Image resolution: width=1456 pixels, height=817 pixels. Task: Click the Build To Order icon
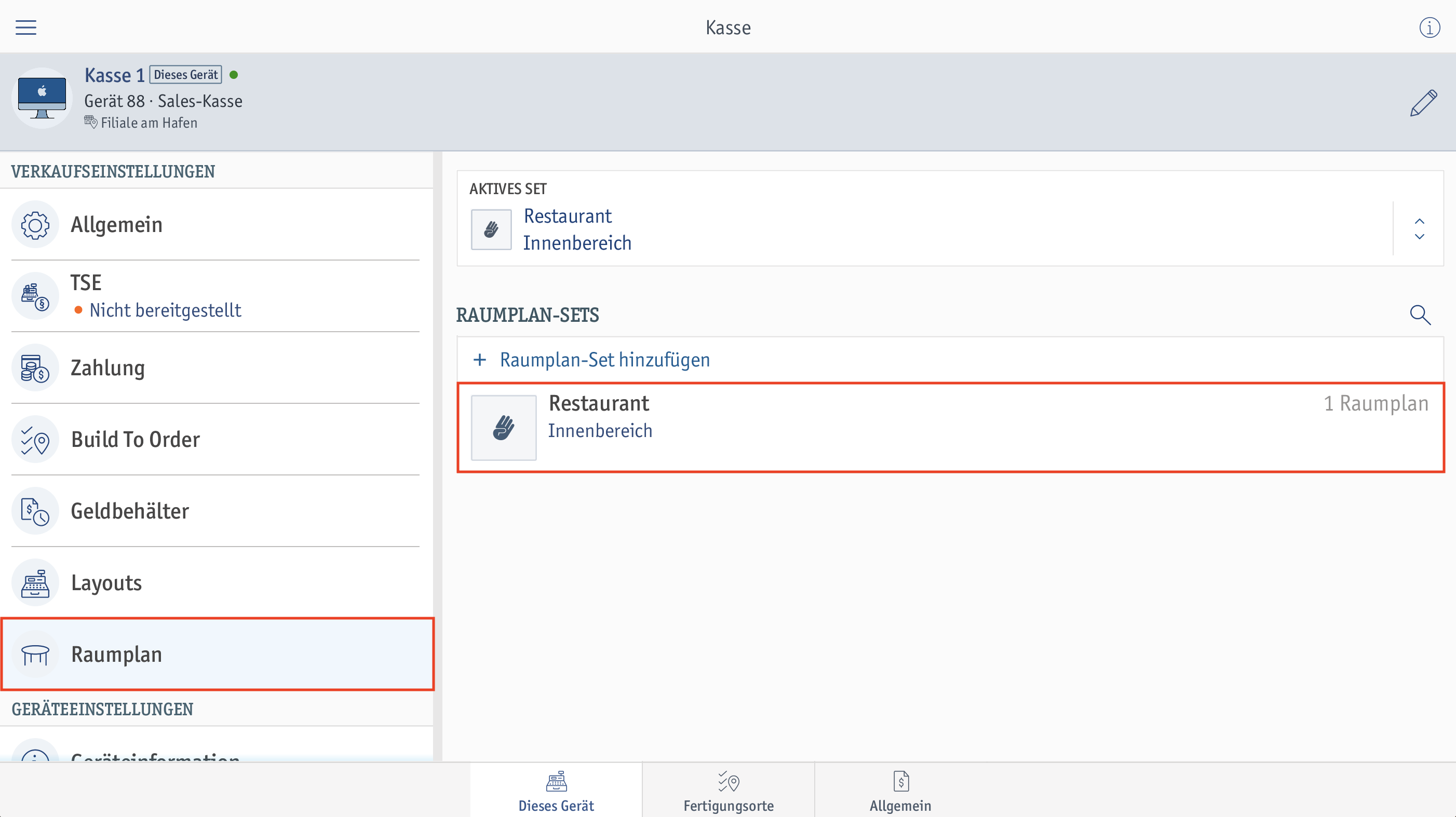point(35,440)
